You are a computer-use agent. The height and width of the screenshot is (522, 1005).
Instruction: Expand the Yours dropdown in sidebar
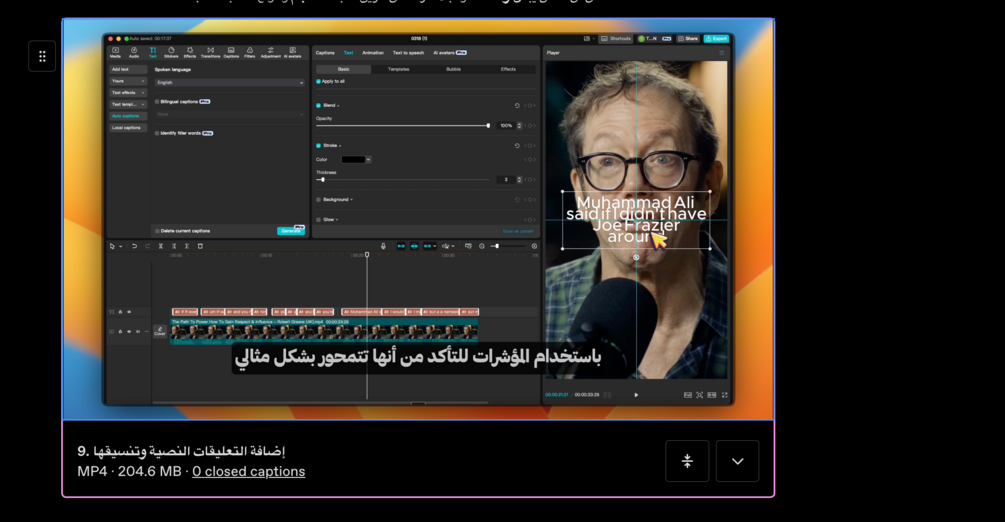tap(128, 81)
